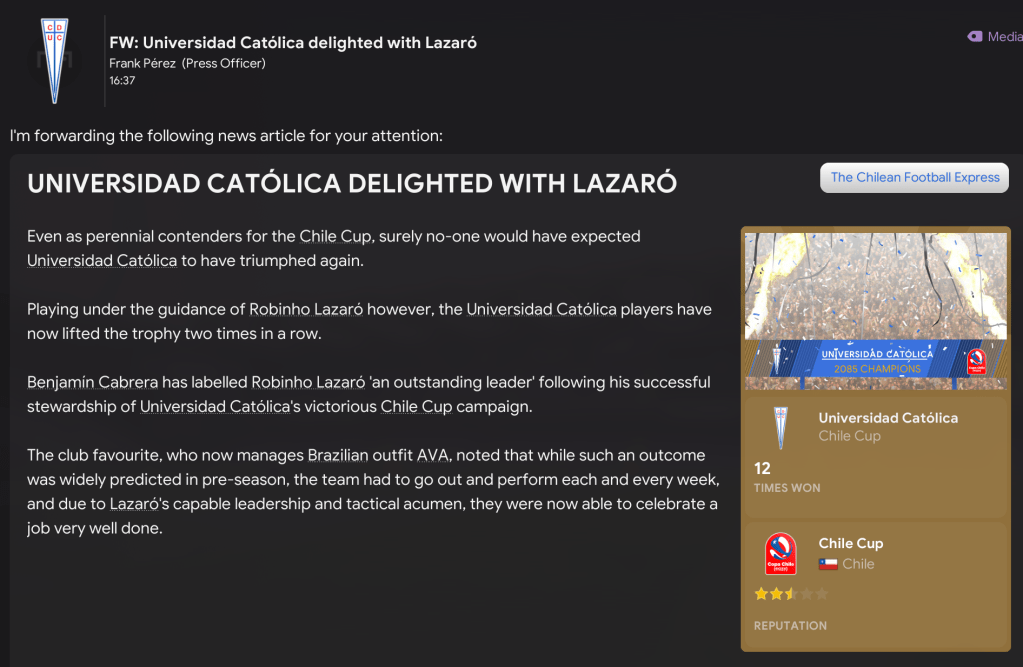1023x667 pixels.
Task: Click sender Frank Pérez (Press Officer)
Action: [187, 63]
